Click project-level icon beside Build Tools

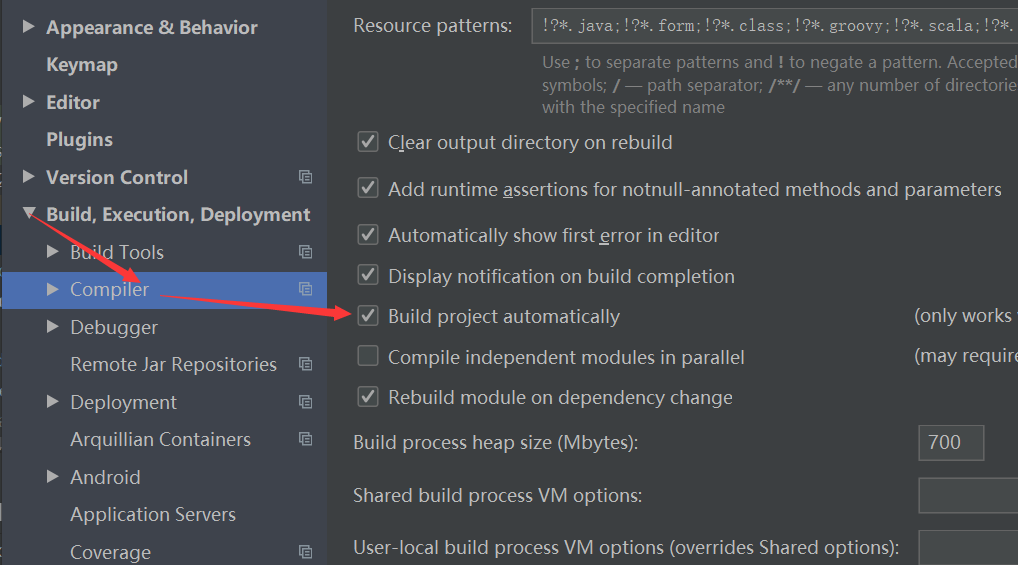tap(305, 252)
